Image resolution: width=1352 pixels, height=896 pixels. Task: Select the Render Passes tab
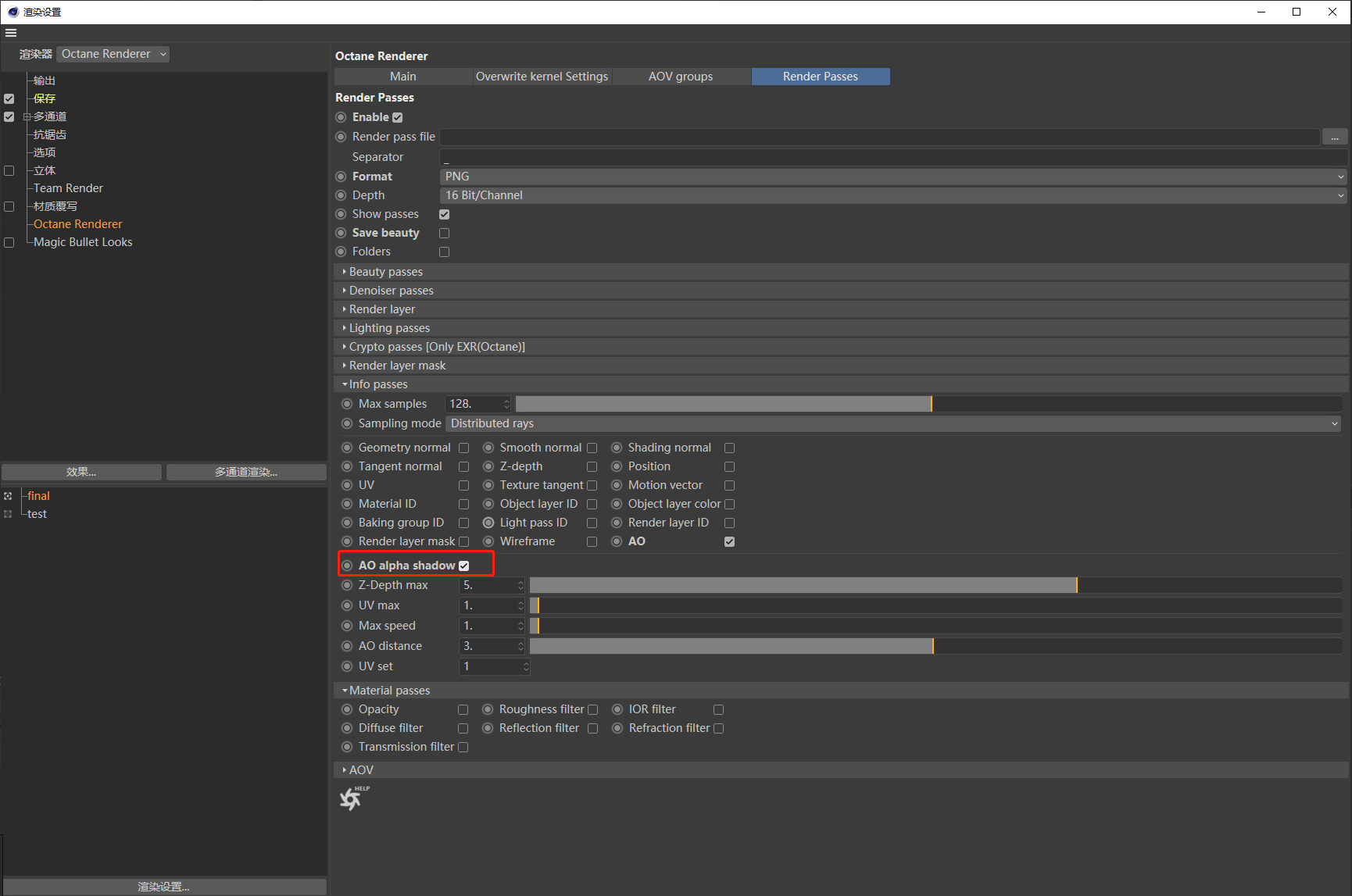coord(821,77)
